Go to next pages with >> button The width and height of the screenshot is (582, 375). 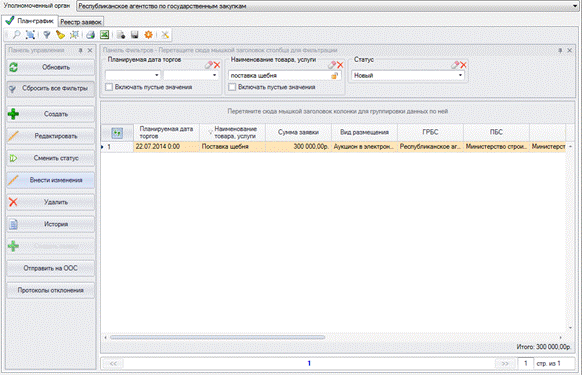click(505, 363)
